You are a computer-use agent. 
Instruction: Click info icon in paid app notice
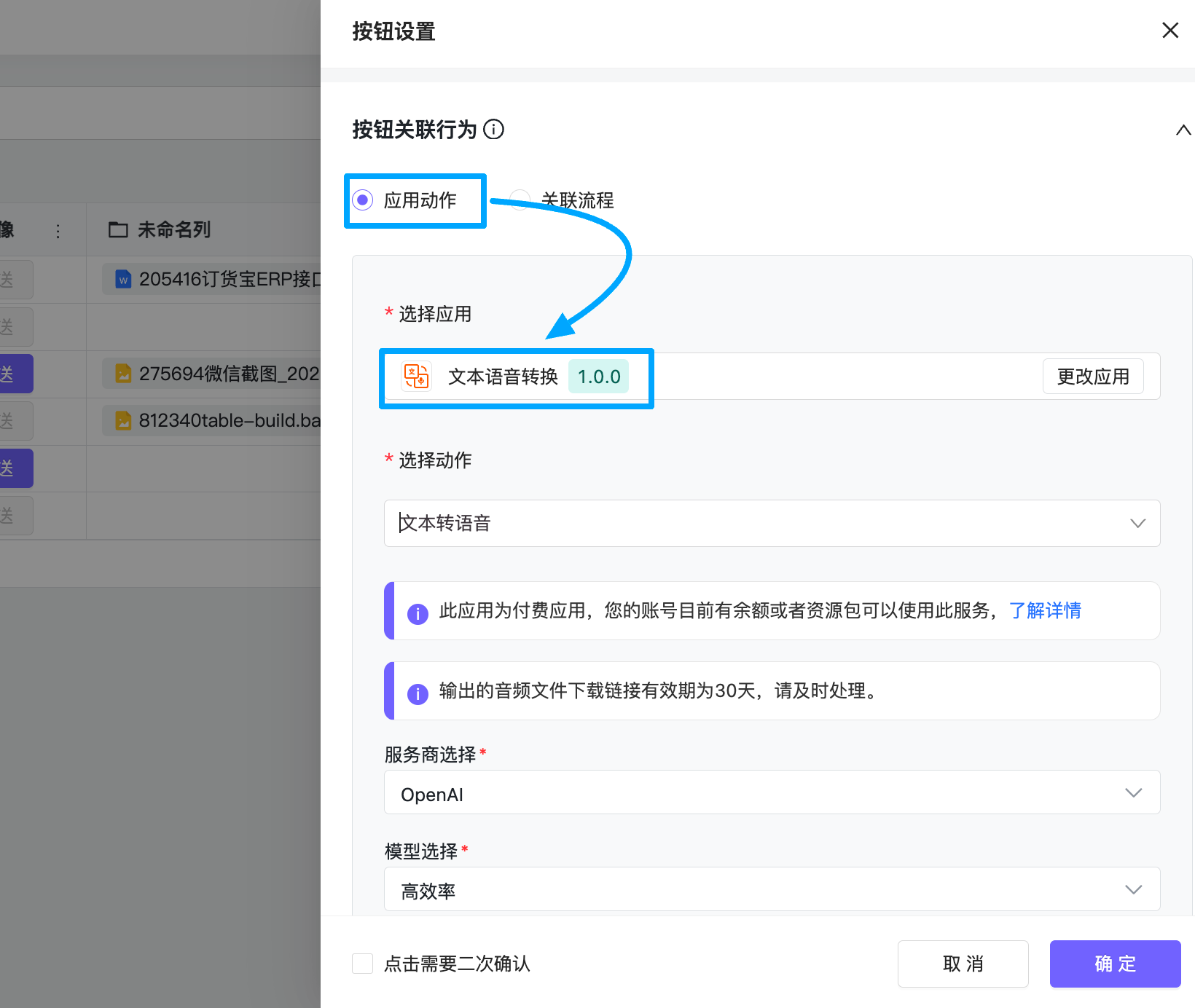coord(418,614)
